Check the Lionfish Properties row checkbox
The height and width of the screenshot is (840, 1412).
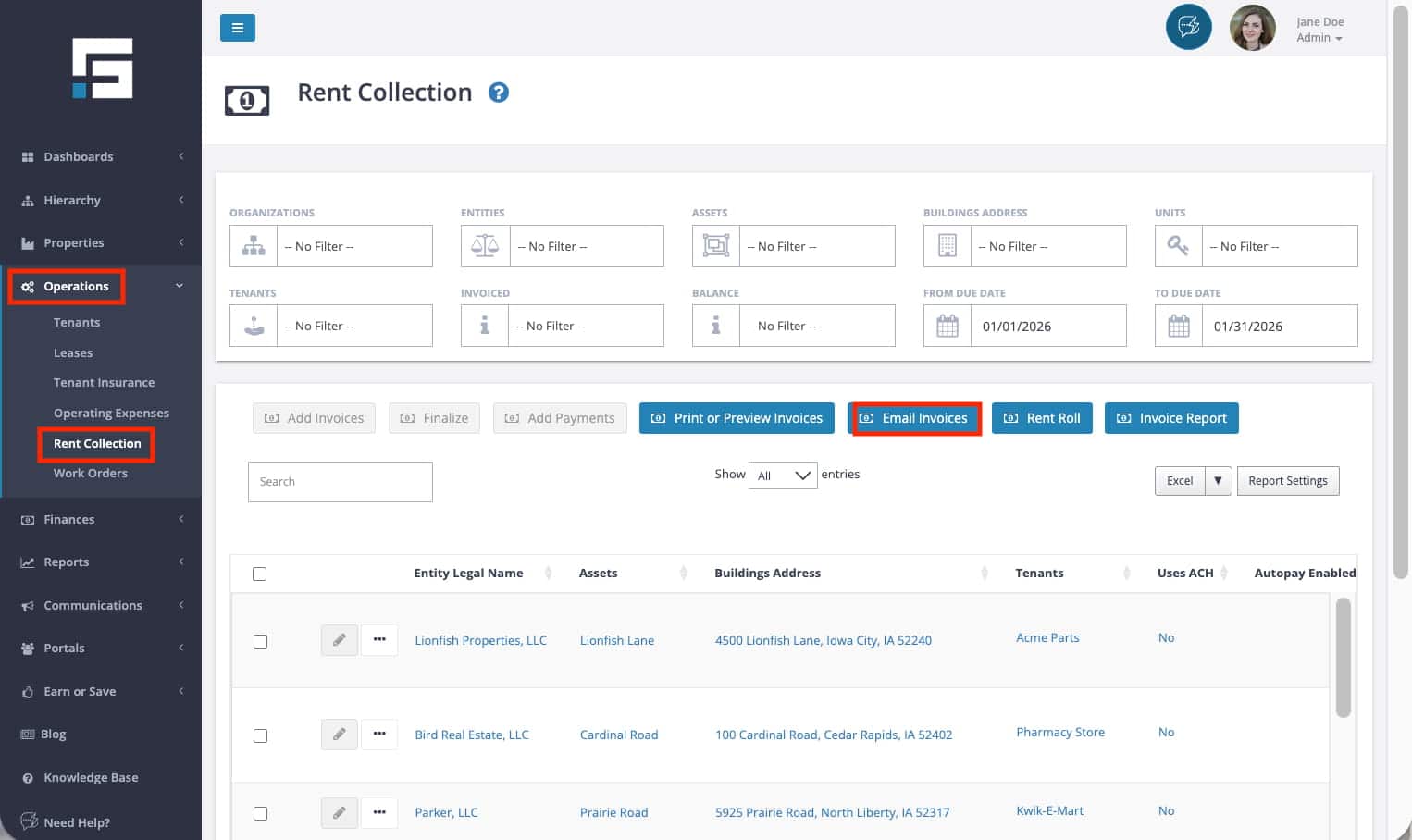pos(260,641)
